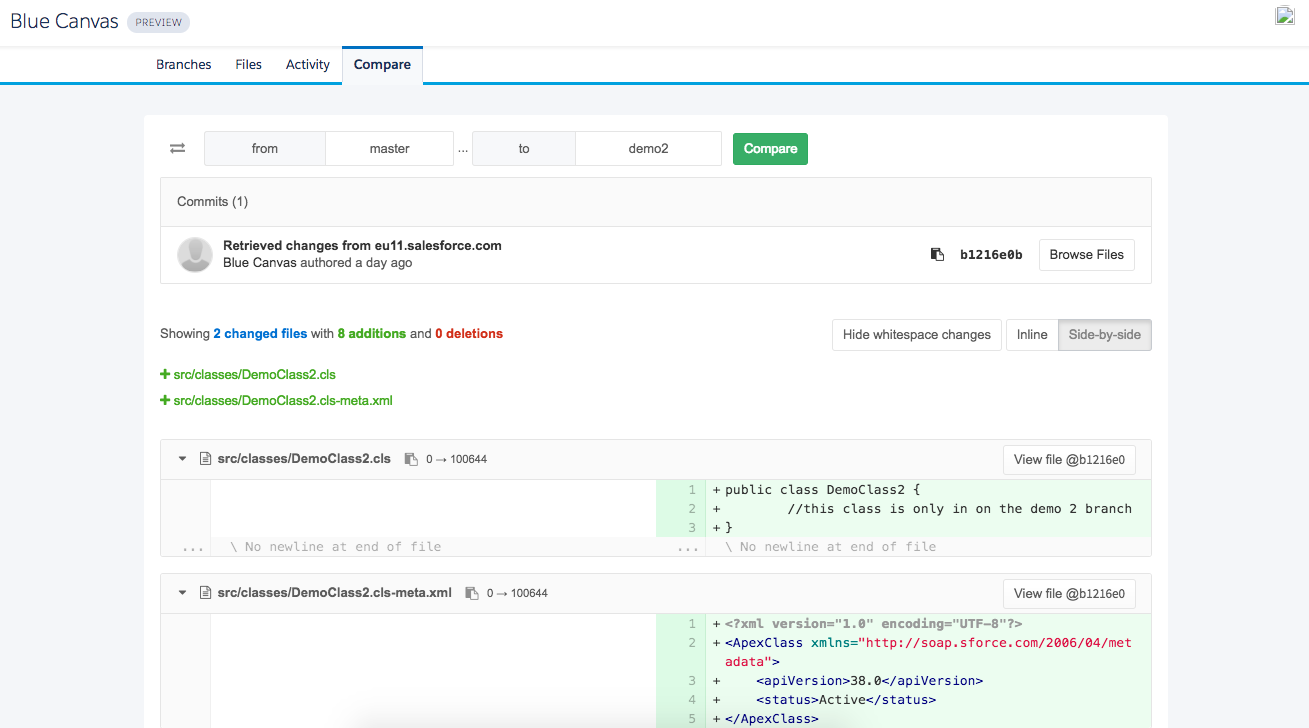The height and width of the screenshot is (728, 1309).
Task: Click the commit author avatar
Action: pyautogui.click(x=195, y=255)
